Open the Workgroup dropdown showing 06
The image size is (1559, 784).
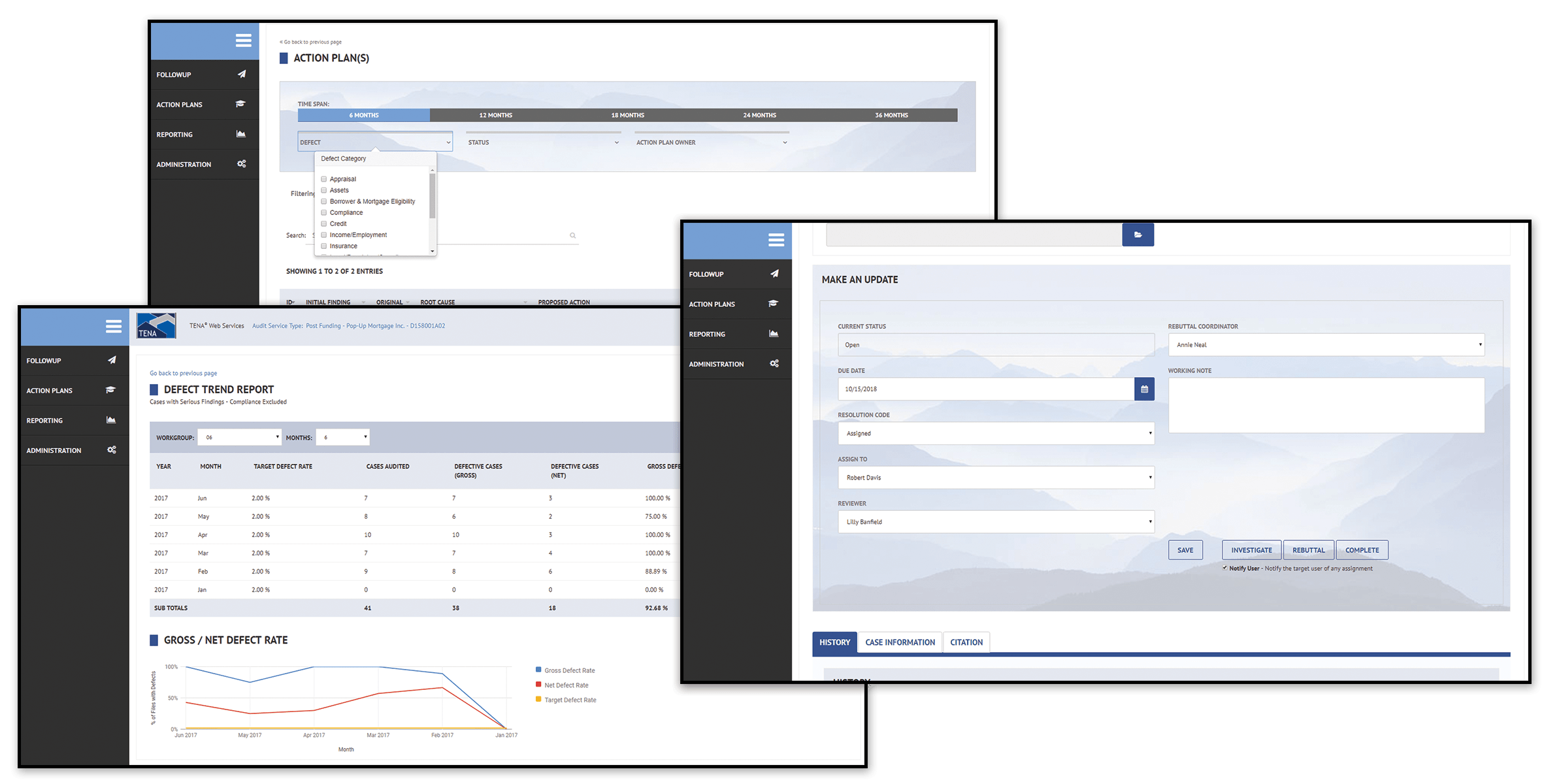tap(240, 437)
